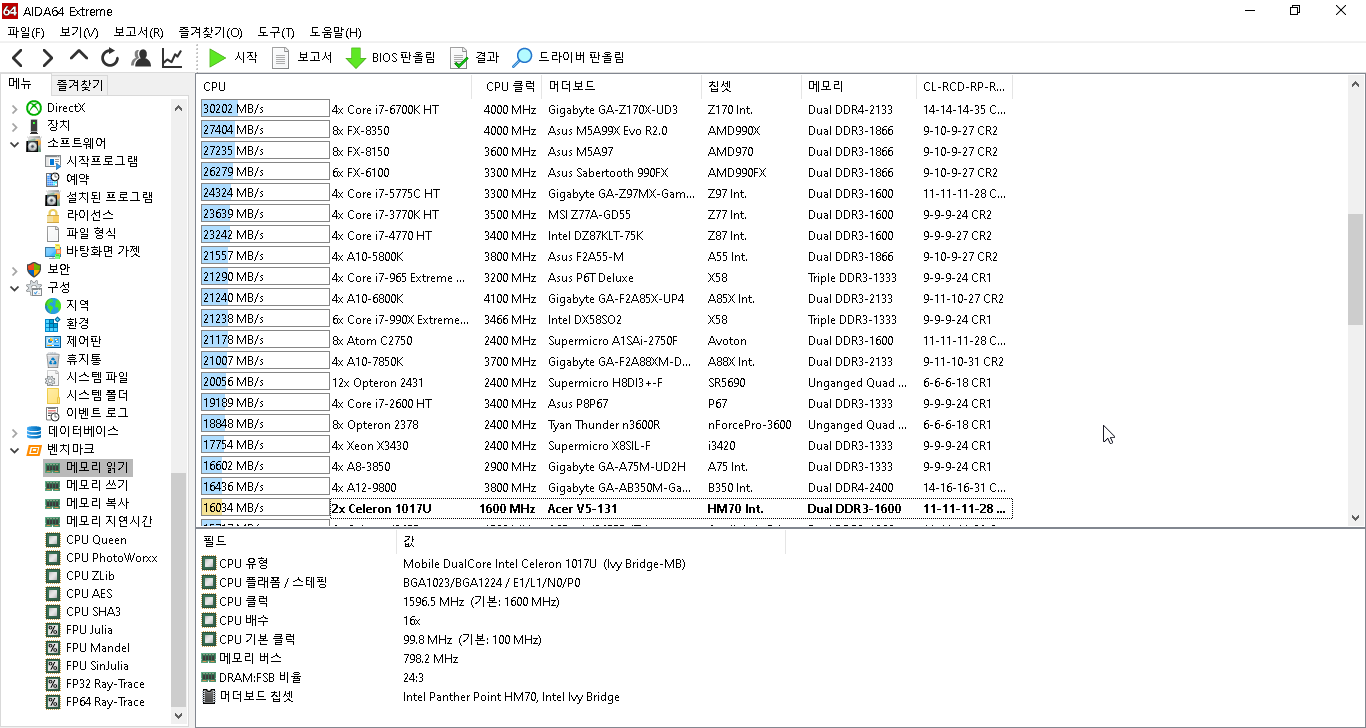
Task: Select the CPU Queen benchmark icon
Action: [53, 540]
